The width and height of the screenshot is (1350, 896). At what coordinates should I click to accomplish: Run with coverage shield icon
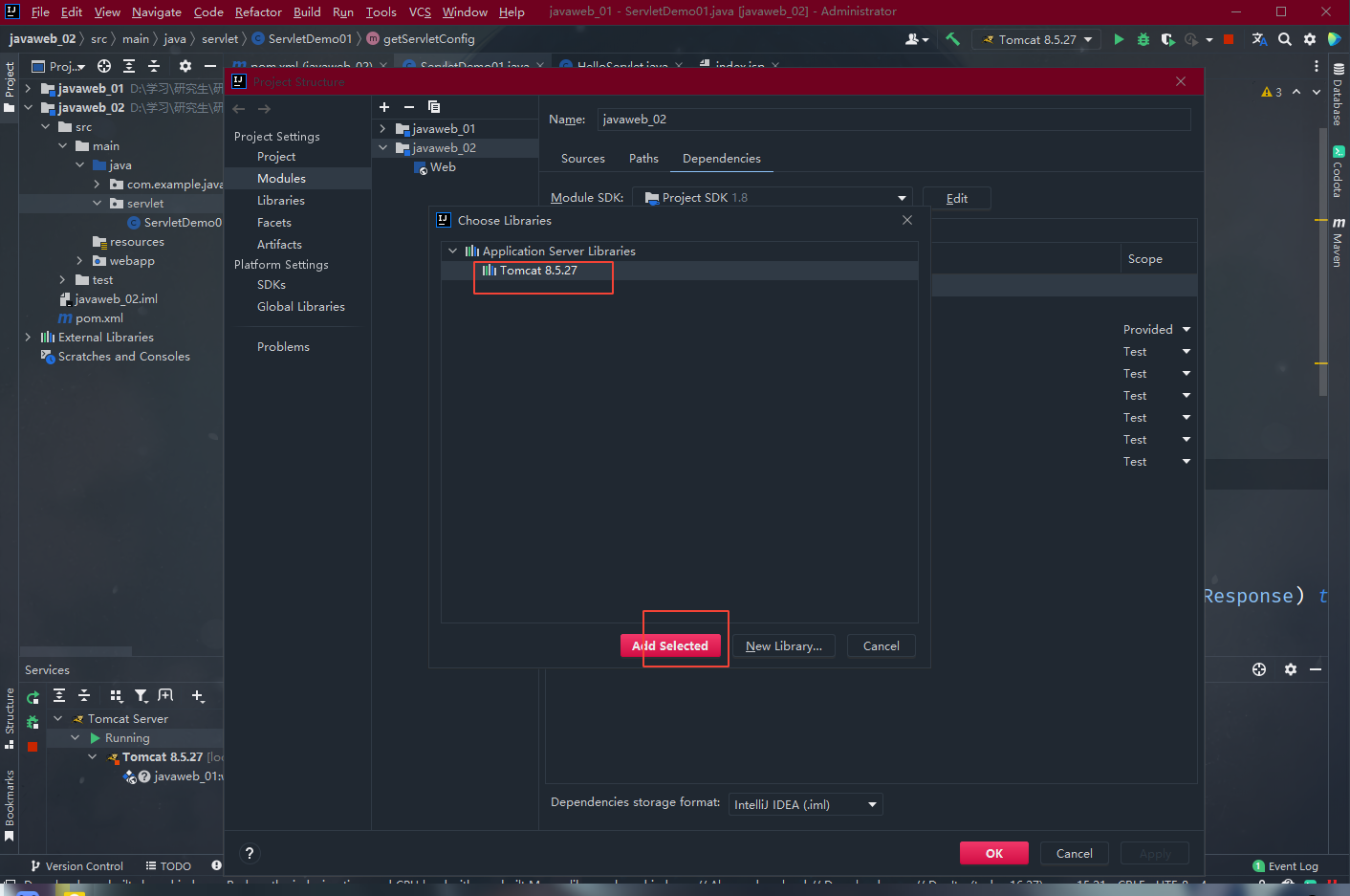tap(1167, 39)
